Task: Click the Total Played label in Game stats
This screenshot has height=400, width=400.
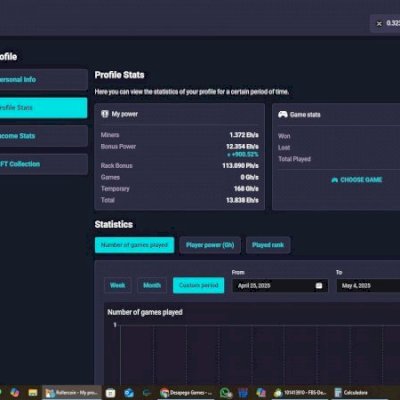Action: 294,159
